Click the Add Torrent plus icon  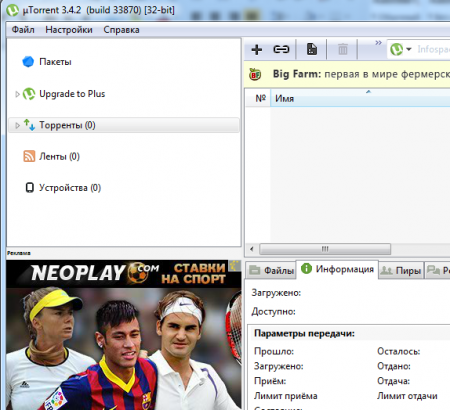[257, 49]
